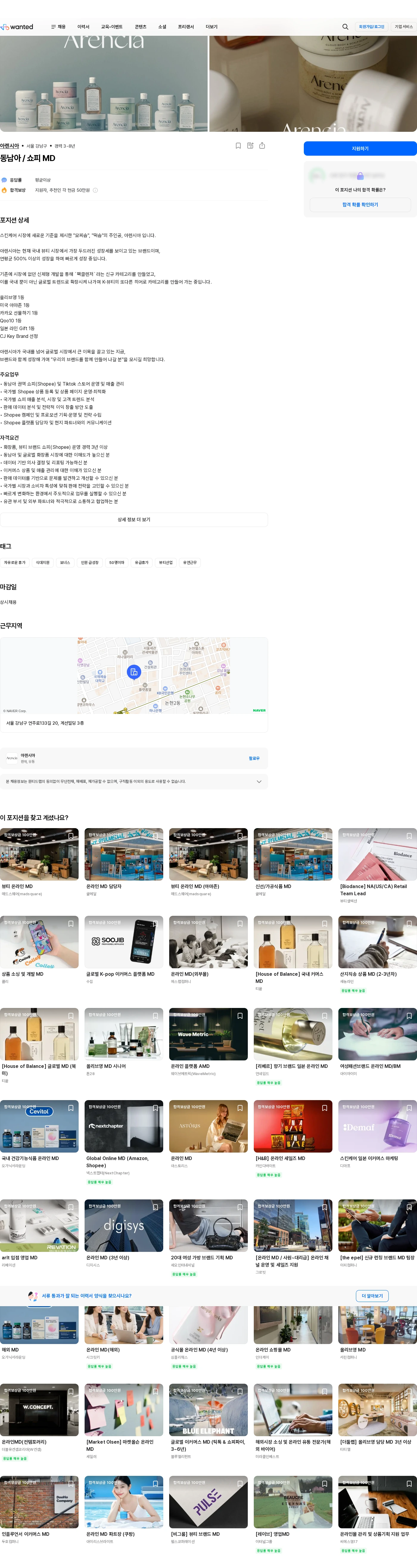Screen dimensions: 417x1568
Task: Select the 자유로운 휴가 tag
Action: [x=15, y=563]
